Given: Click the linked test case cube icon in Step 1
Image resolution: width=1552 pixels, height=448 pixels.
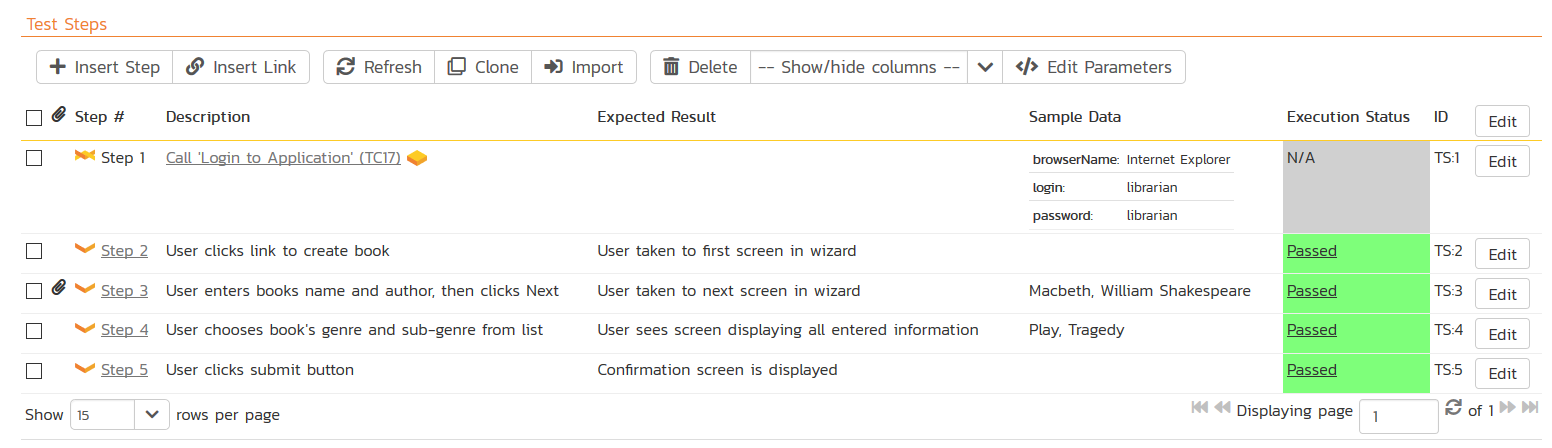Looking at the screenshot, I should [417, 158].
